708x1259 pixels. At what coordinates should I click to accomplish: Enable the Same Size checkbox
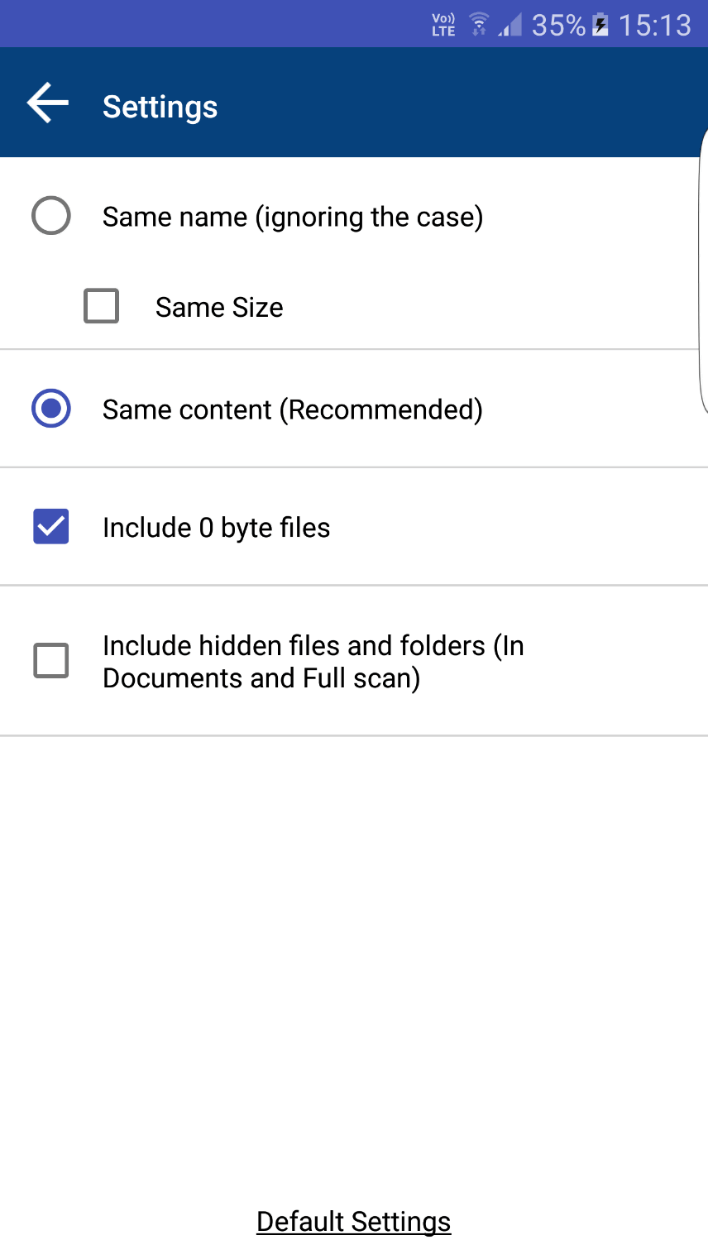point(101,306)
